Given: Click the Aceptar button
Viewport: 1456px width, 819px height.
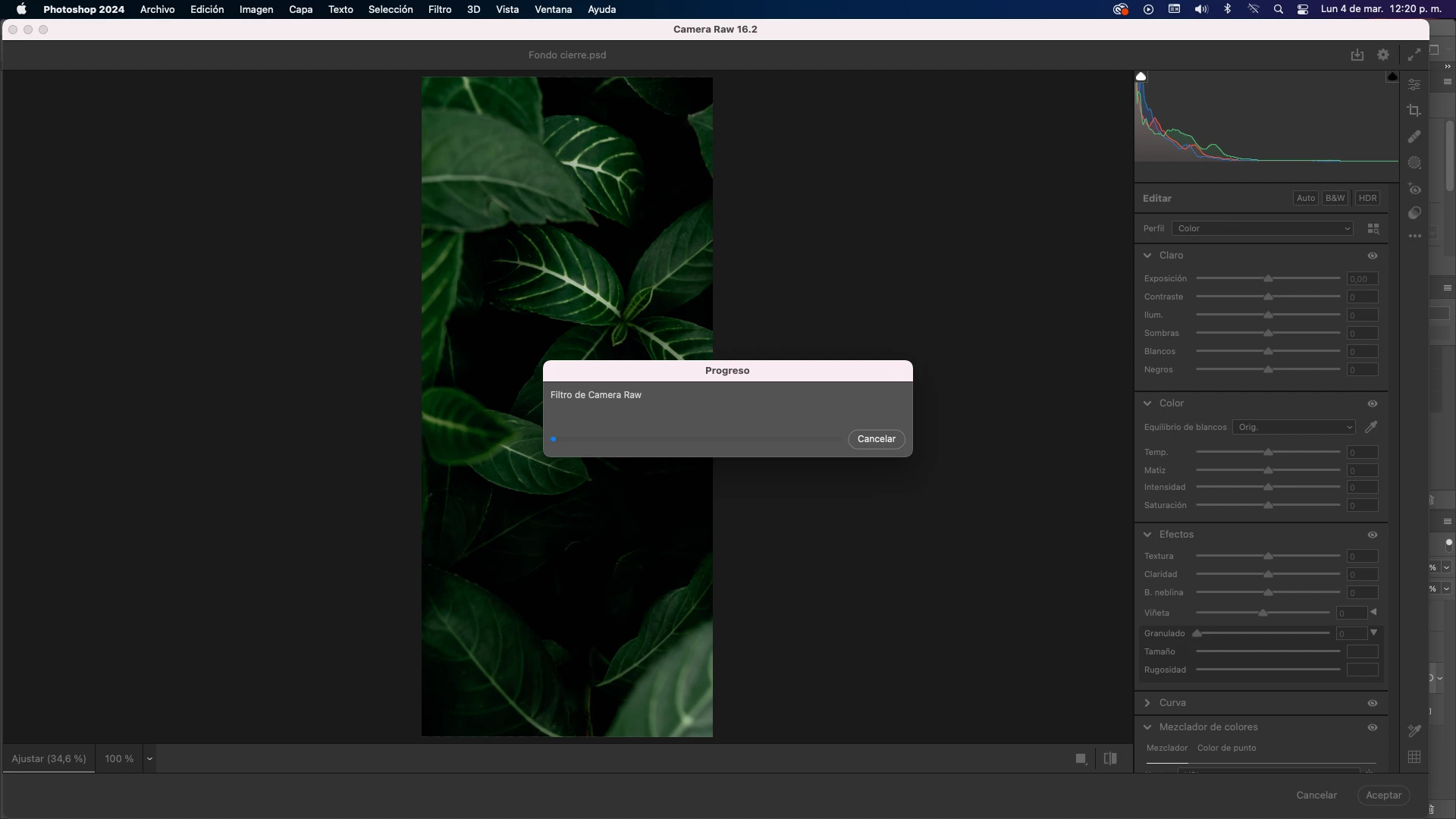Looking at the screenshot, I should coord(1383,795).
